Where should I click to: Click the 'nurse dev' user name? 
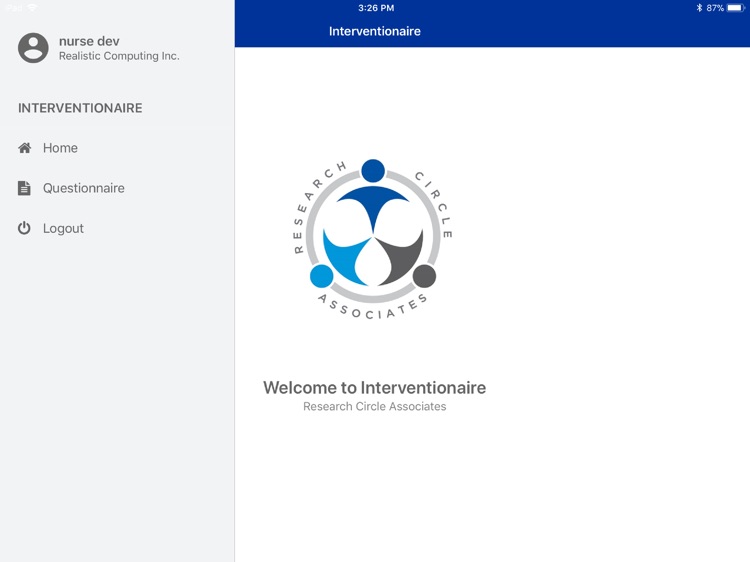click(x=89, y=41)
